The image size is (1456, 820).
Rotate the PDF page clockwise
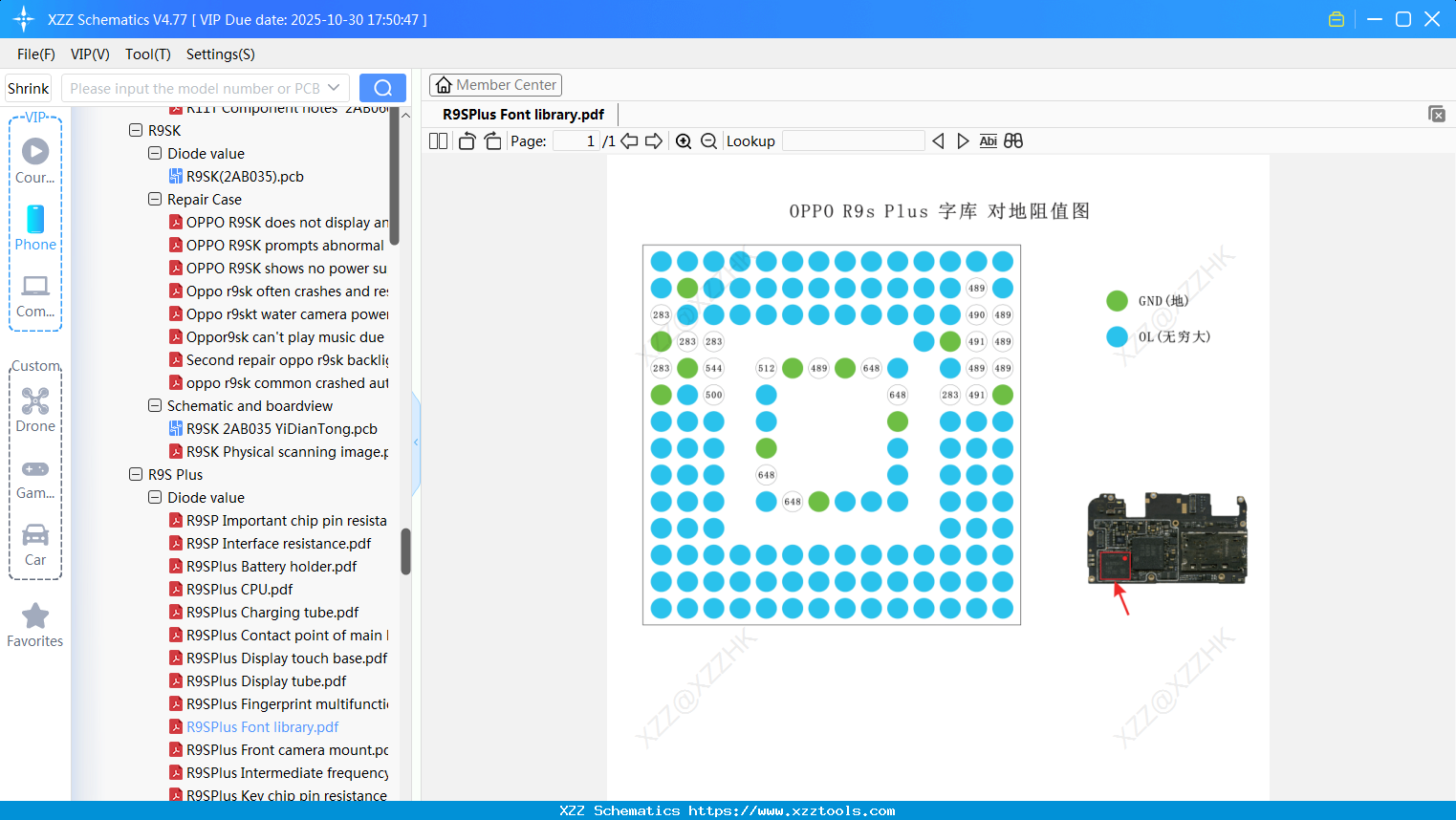coord(492,141)
